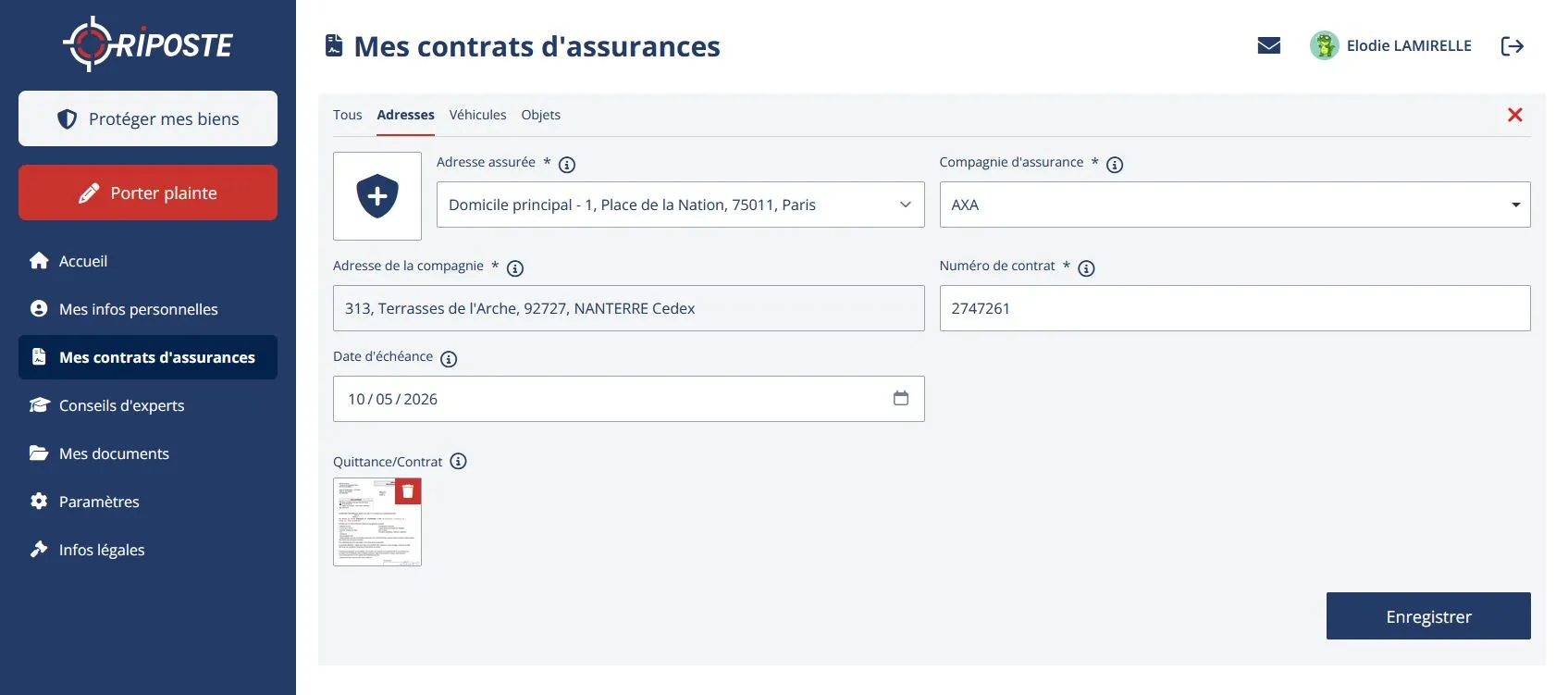Click info icon next to Adresse assurée
This screenshot has height=695, width=1568.
click(x=567, y=165)
